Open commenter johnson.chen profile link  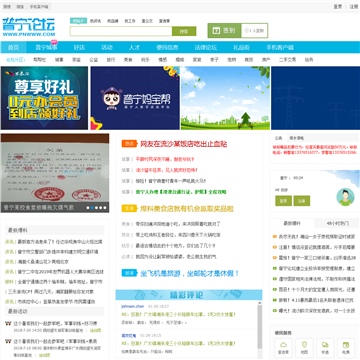(132, 306)
